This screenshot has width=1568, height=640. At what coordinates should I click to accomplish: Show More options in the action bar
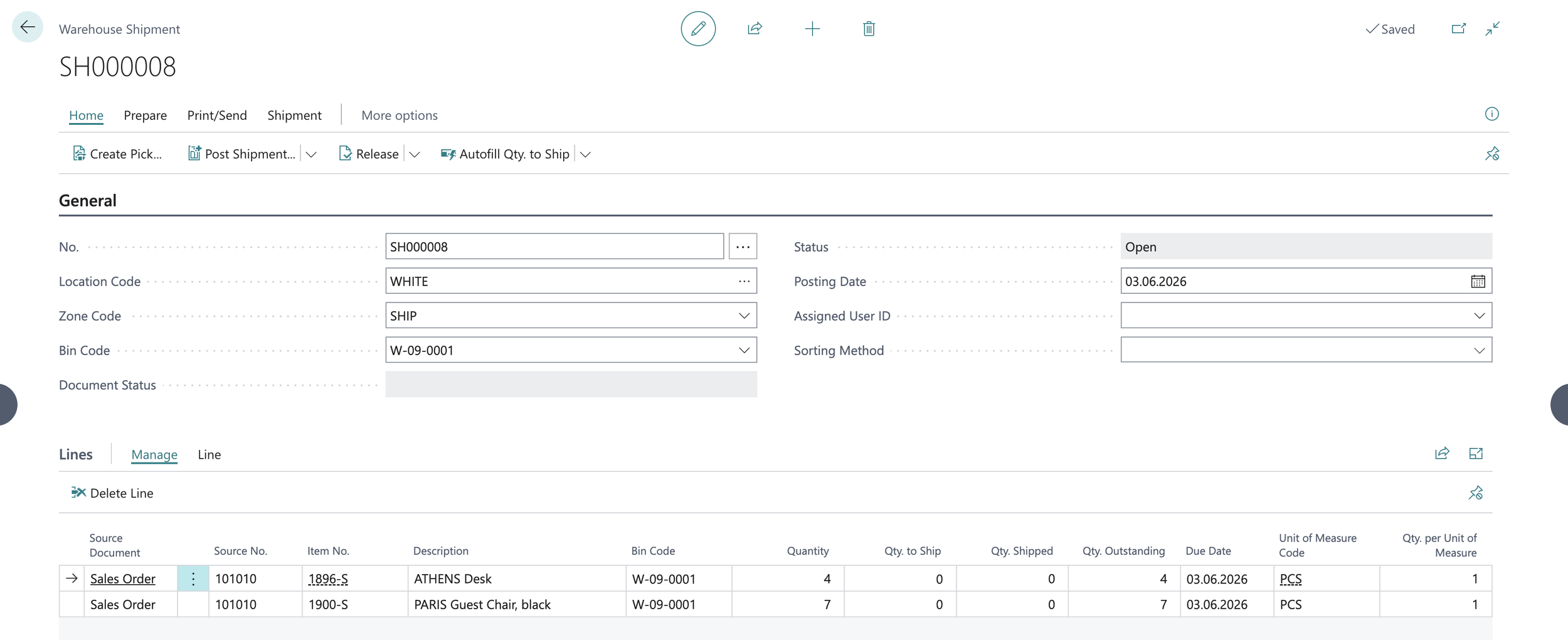coord(400,115)
